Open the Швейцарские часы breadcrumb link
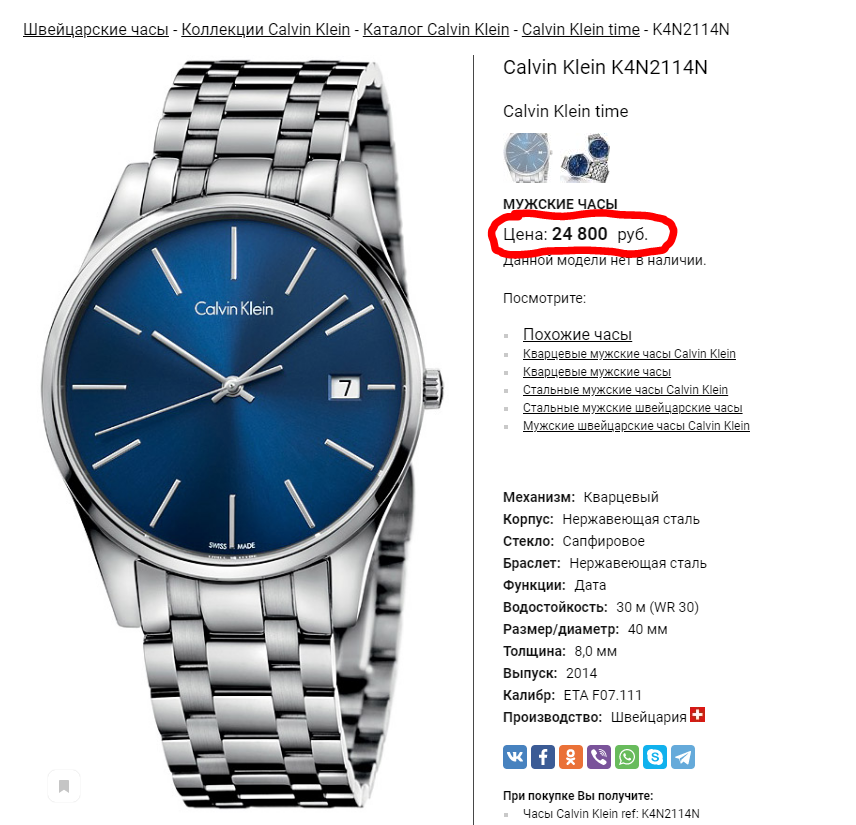This screenshot has width=856, height=825. point(96,29)
